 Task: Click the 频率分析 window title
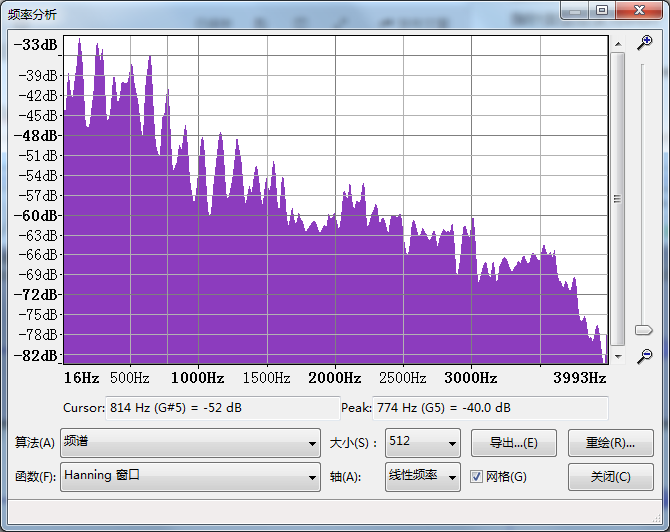click(32, 15)
